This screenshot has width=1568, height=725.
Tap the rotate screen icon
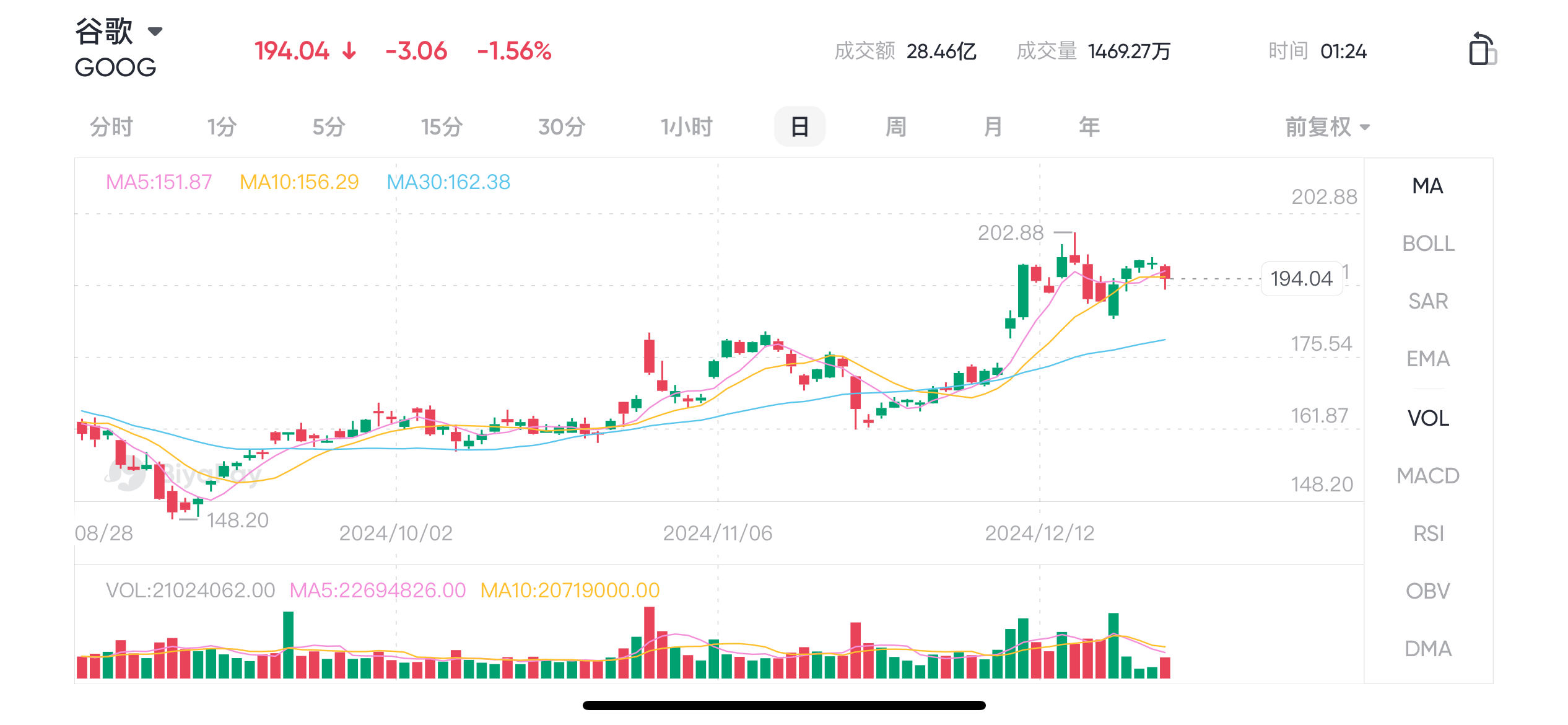[x=1482, y=49]
